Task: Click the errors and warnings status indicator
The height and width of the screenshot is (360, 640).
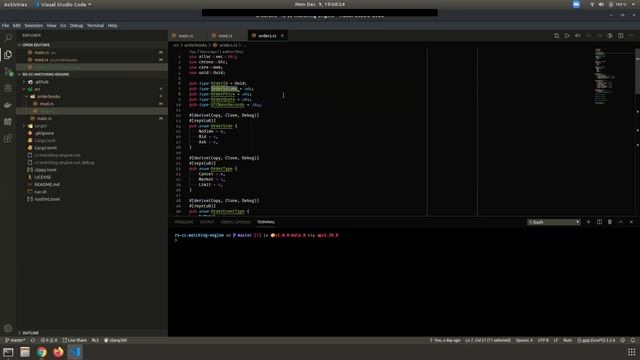Action: [49, 340]
